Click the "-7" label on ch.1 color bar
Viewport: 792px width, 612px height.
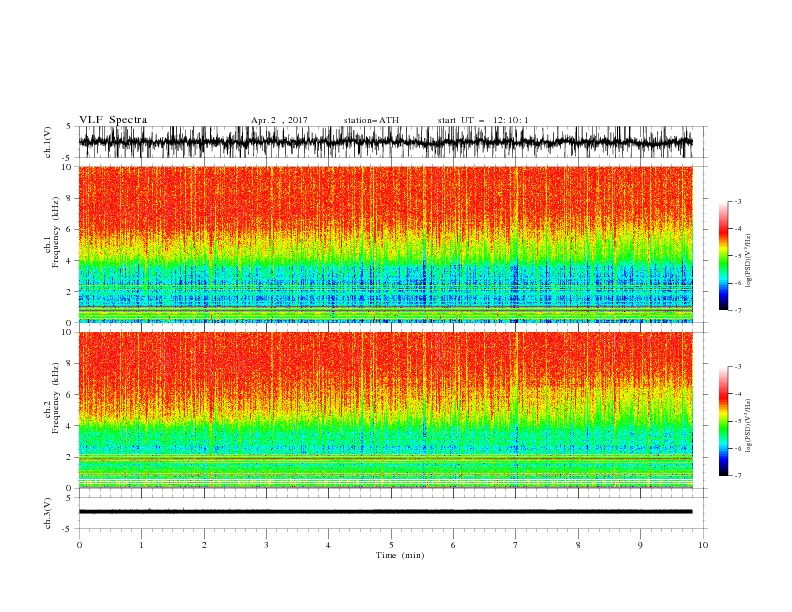point(737,310)
